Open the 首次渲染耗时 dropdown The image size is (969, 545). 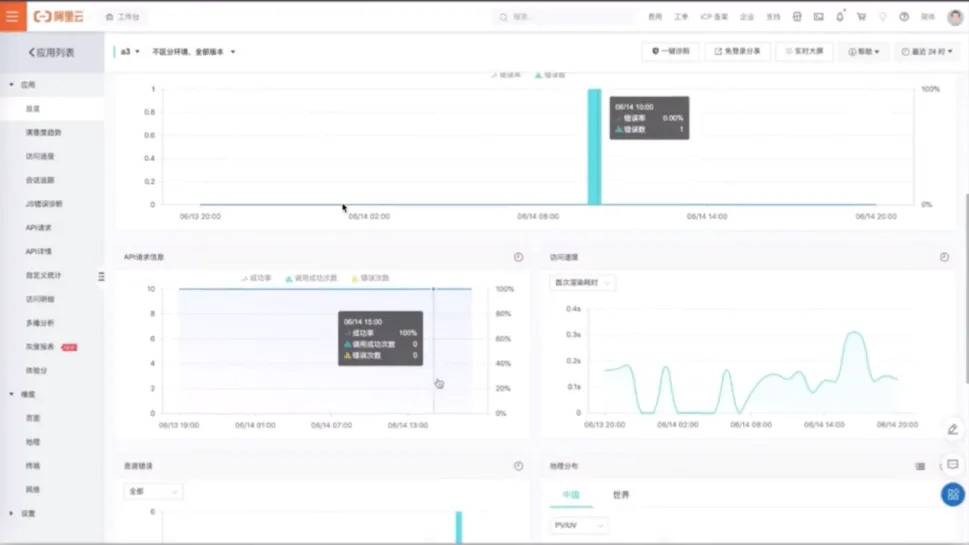pyautogui.click(x=582, y=282)
